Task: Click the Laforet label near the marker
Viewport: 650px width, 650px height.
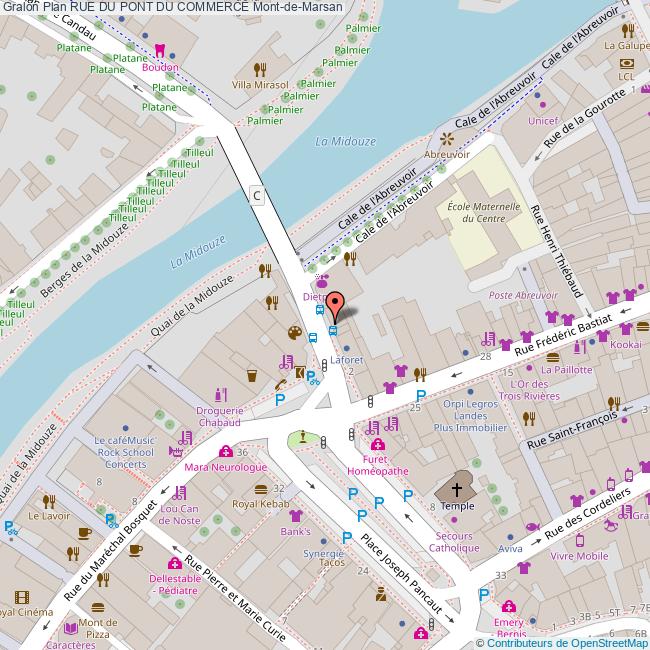Action: coord(346,357)
